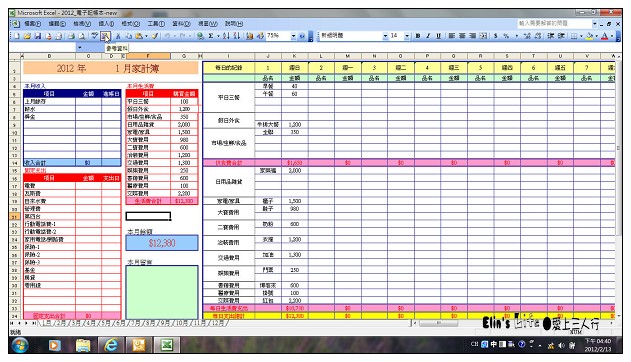Click the Windows Start button
The height and width of the screenshot is (362, 631).
coord(20,345)
